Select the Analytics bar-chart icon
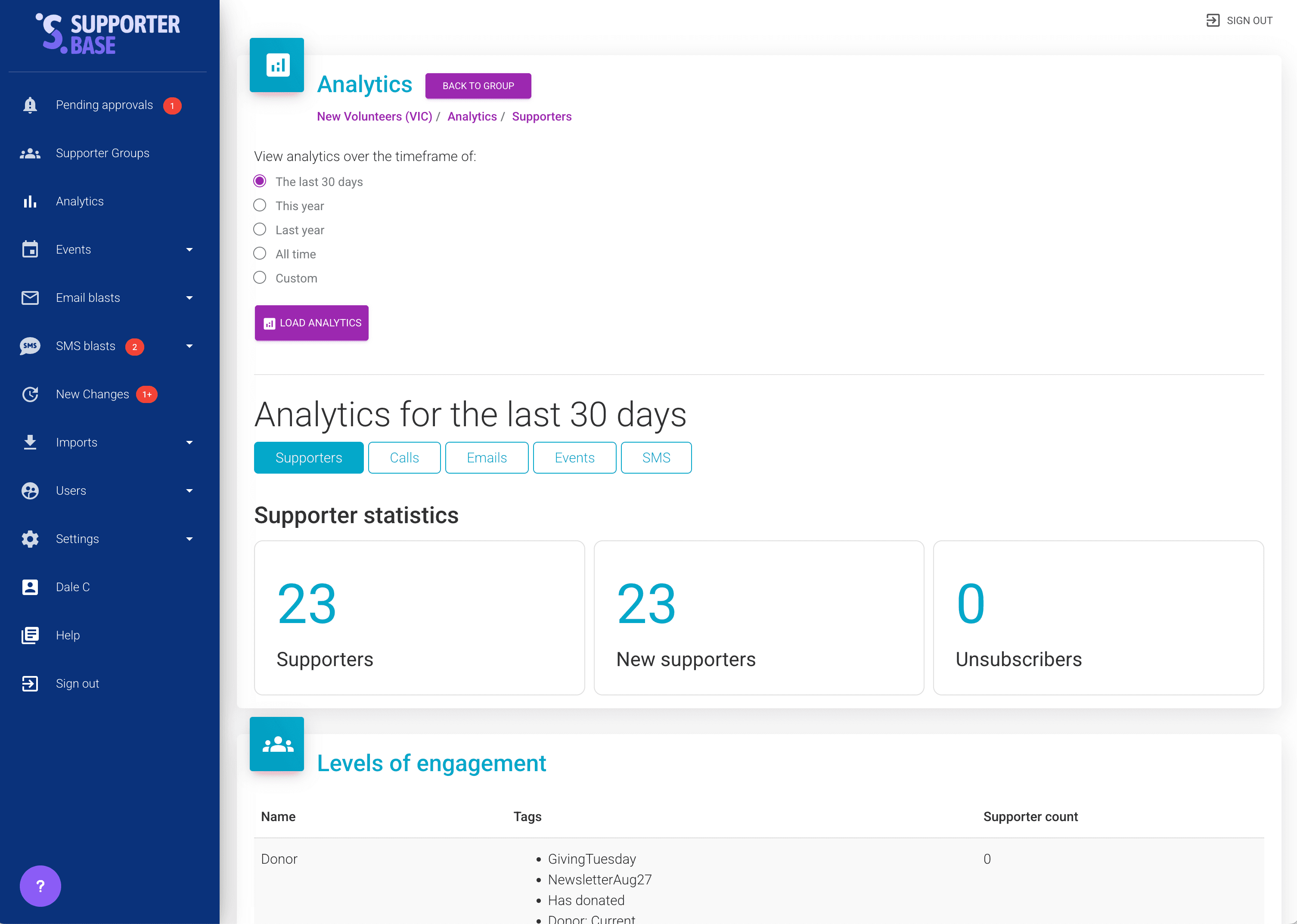The height and width of the screenshot is (924, 1297). click(x=30, y=201)
